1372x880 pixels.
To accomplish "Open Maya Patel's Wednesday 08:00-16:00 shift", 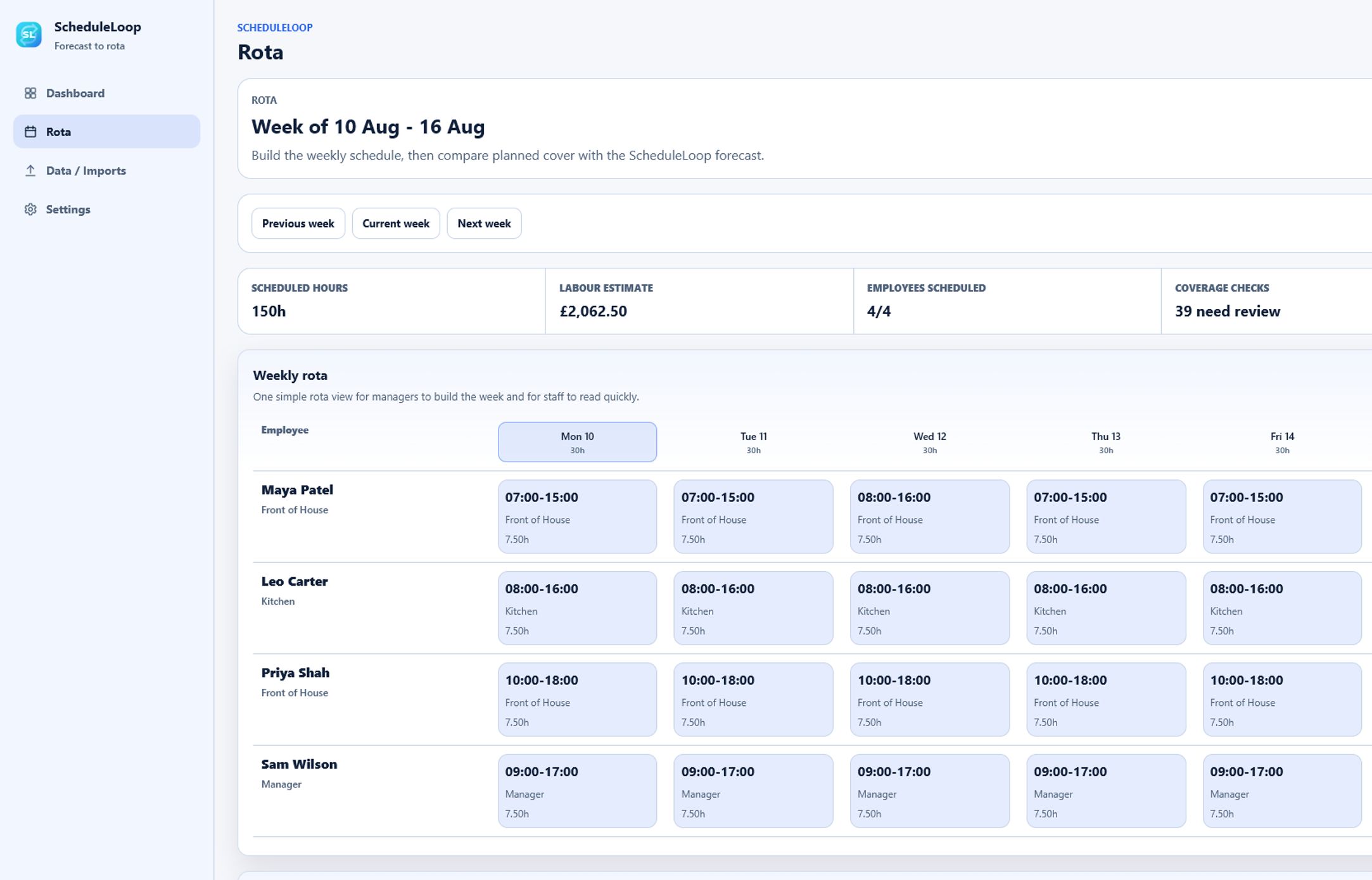I will tap(929, 517).
